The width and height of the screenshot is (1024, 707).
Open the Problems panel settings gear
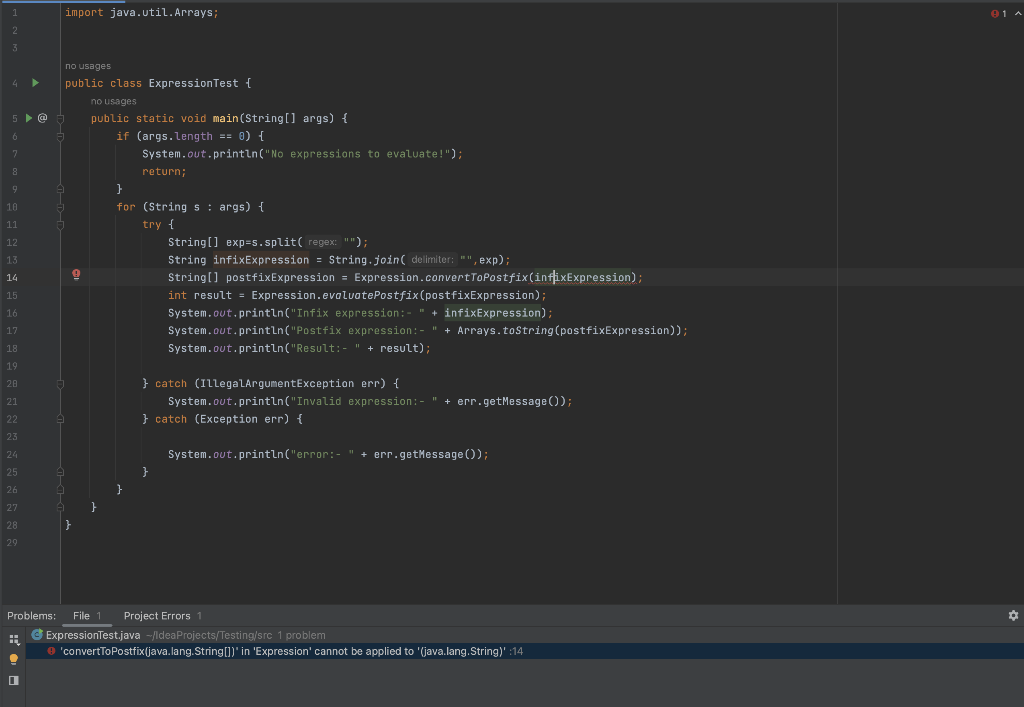(x=1013, y=616)
